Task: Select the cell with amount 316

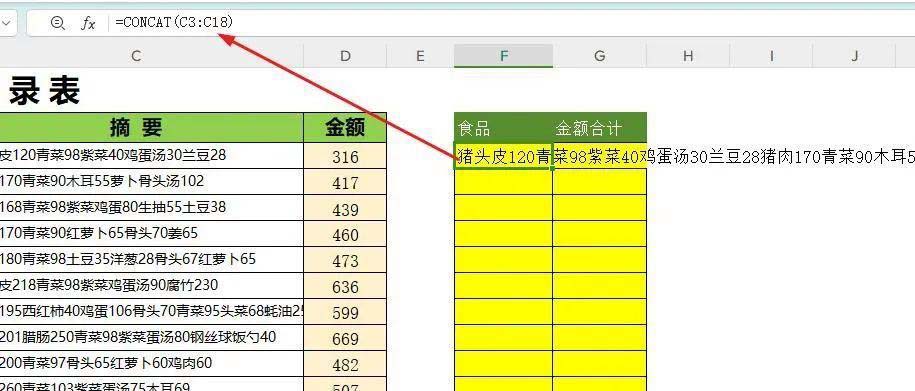Action: 345,156
